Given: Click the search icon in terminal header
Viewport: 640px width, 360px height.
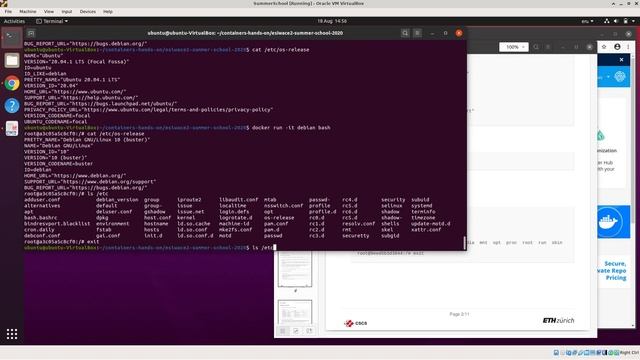Looking at the screenshot, I should (404, 33).
